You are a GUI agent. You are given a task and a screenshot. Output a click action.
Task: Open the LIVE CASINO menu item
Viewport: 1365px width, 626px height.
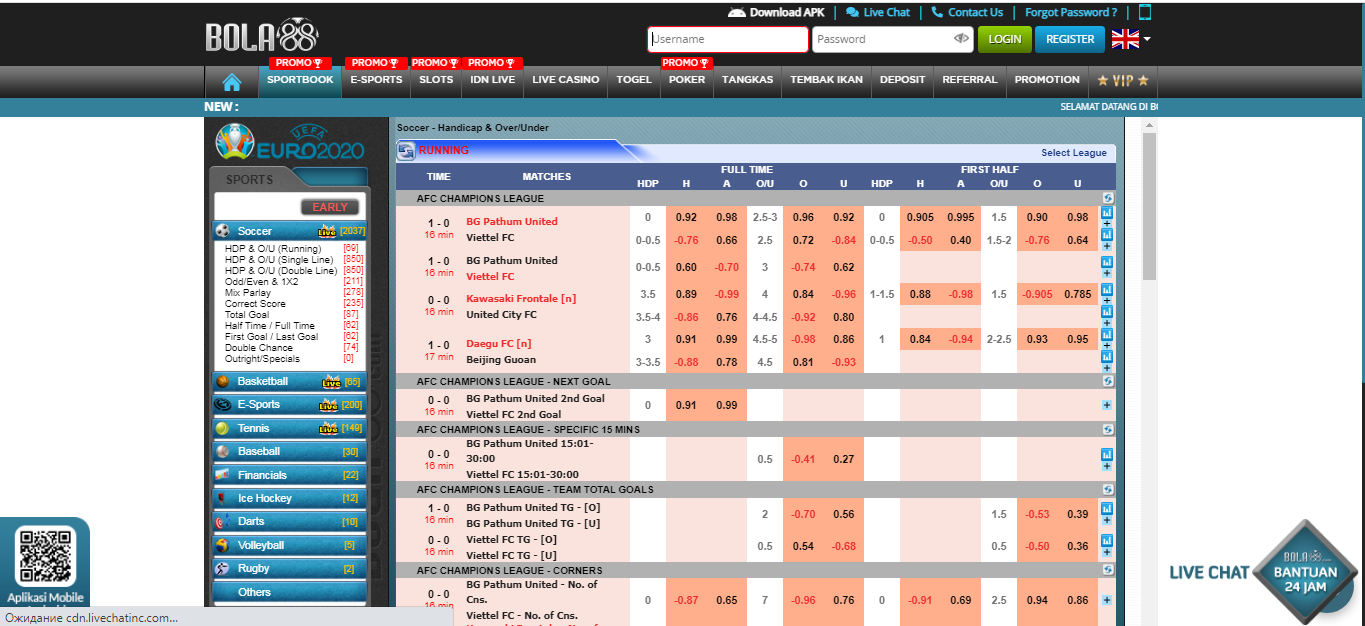click(566, 80)
